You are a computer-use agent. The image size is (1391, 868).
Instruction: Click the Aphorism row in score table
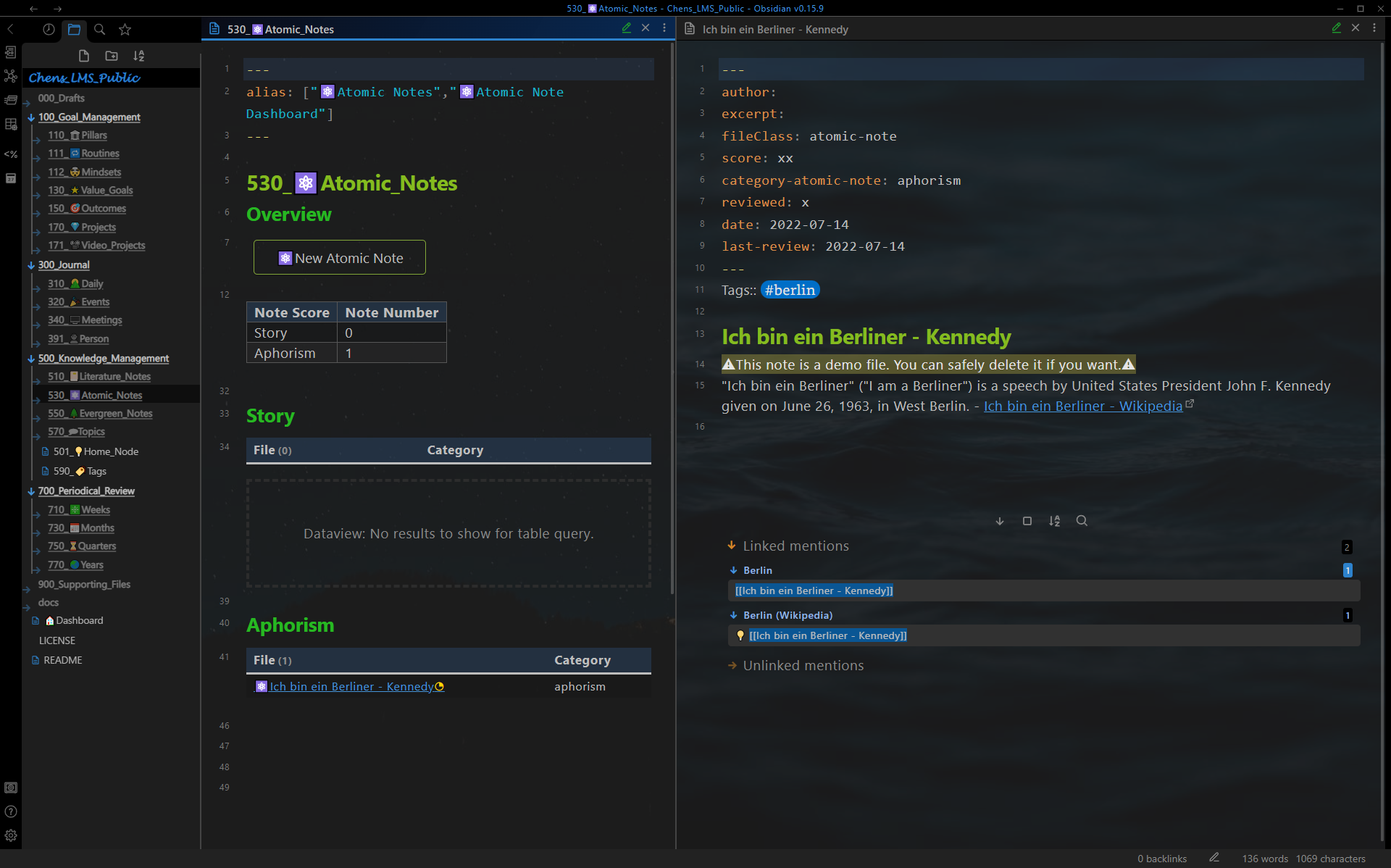pyautogui.click(x=346, y=353)
